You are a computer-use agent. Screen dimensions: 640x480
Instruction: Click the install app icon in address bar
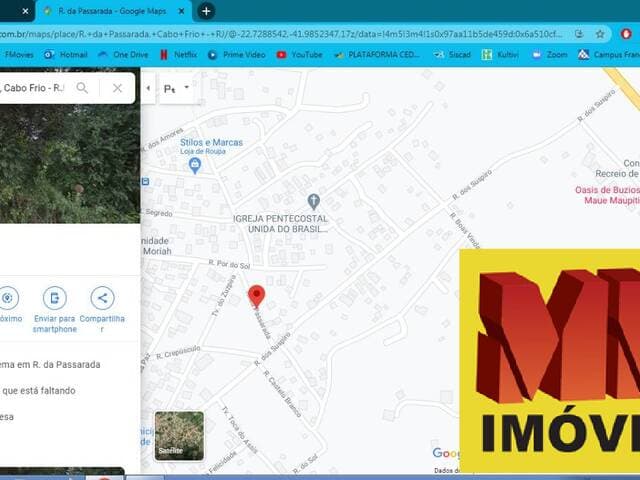579,34
